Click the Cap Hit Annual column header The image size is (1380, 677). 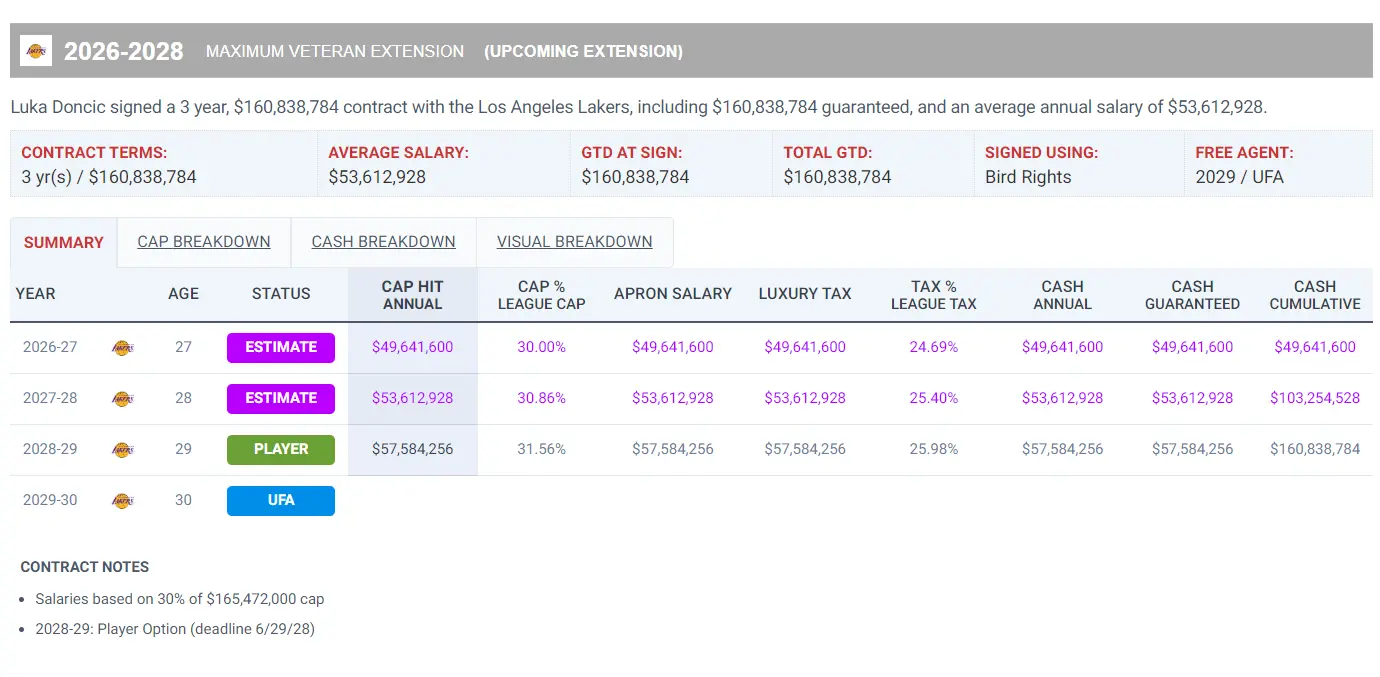(x=412, y=295)
